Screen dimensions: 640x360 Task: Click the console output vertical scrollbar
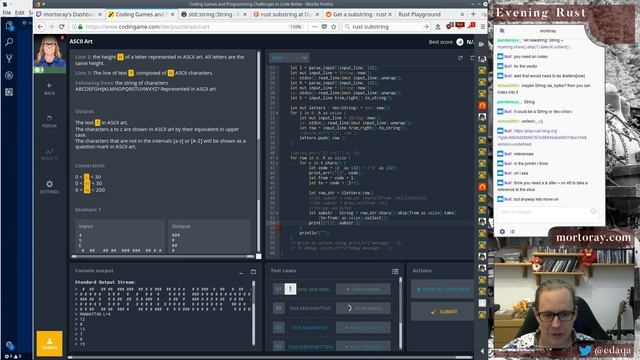click(253, 313)
